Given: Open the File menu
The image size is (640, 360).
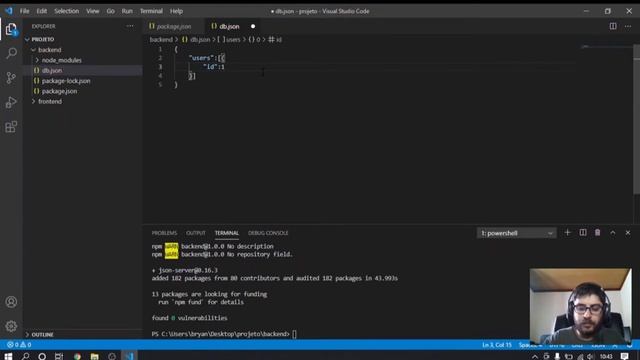Looking at the screenshot, I should point(24,11).
